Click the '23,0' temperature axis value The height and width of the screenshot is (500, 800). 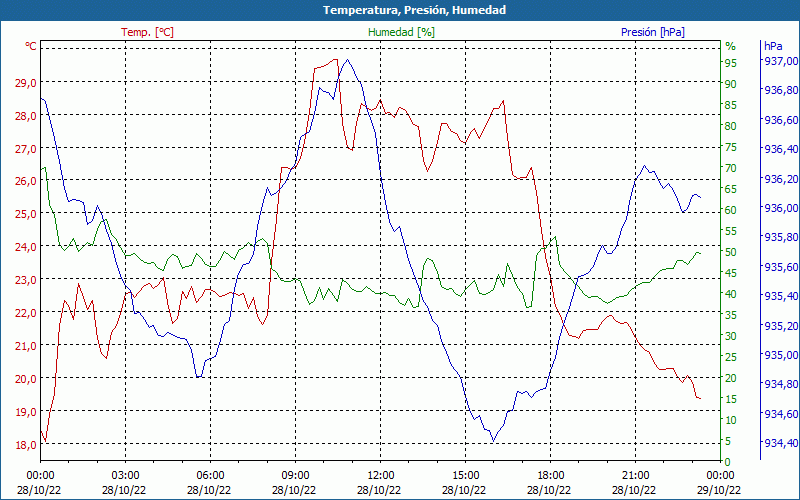point(26,280)
